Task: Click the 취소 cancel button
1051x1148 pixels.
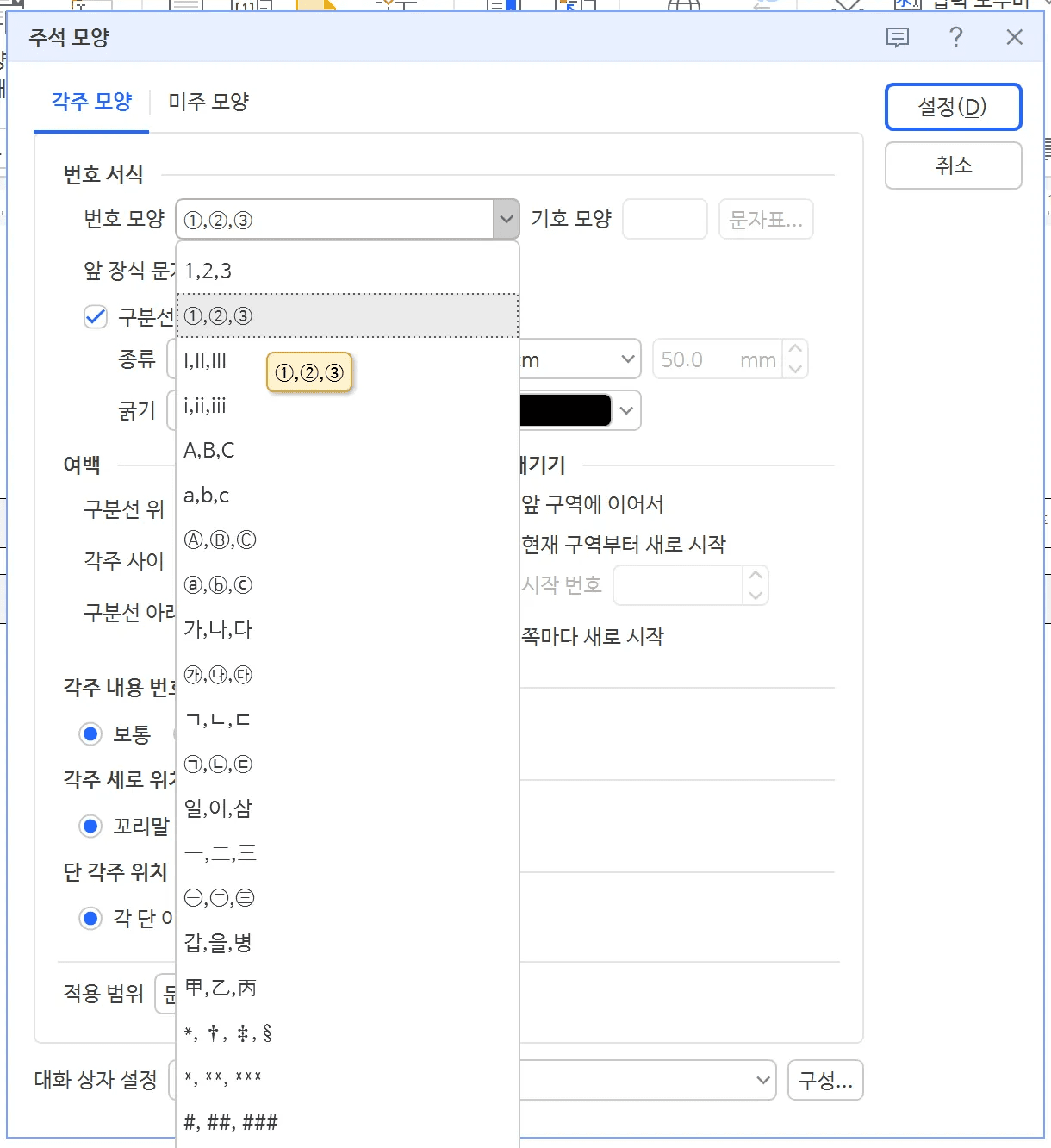Action: pos(953,165)
